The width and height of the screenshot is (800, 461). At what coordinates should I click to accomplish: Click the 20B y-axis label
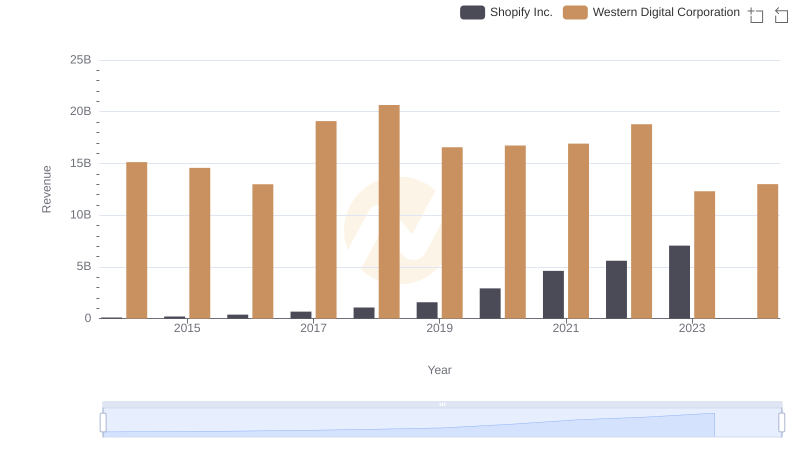tap(81, 111)
